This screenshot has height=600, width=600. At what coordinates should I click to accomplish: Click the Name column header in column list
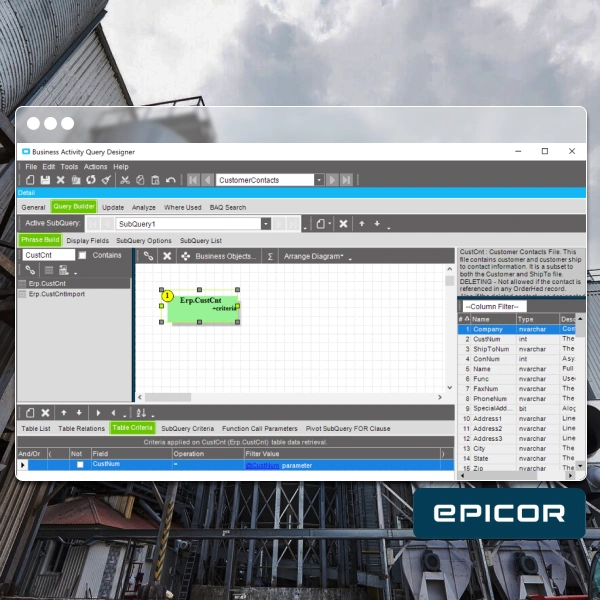coord(493,319)
